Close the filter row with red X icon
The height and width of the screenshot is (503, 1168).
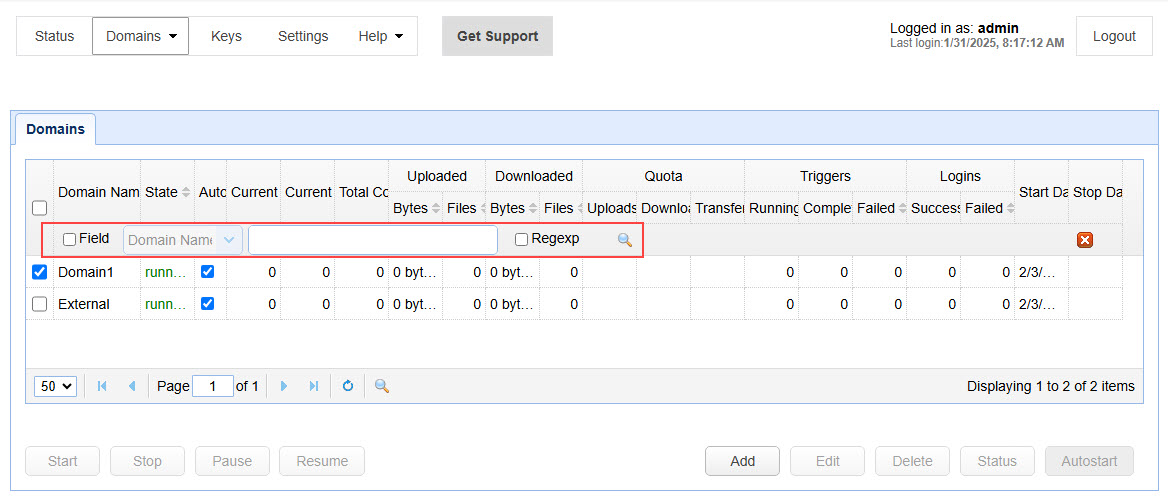[x=1085, y=240]
